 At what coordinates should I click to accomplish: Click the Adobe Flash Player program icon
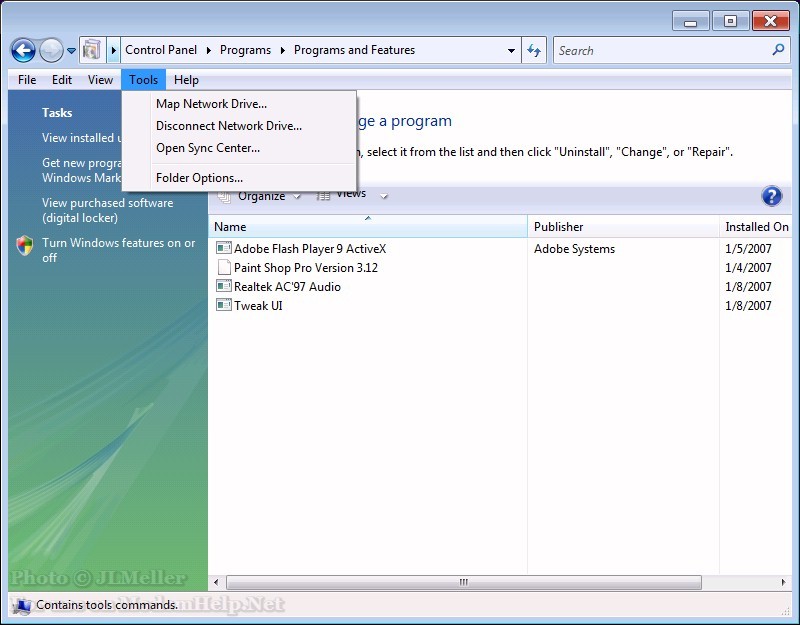click(x=223, y=248)
